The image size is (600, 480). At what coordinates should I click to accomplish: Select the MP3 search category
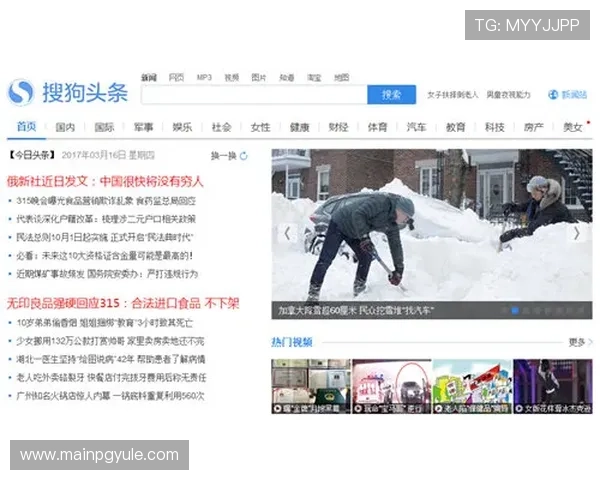tap(204, 77)
